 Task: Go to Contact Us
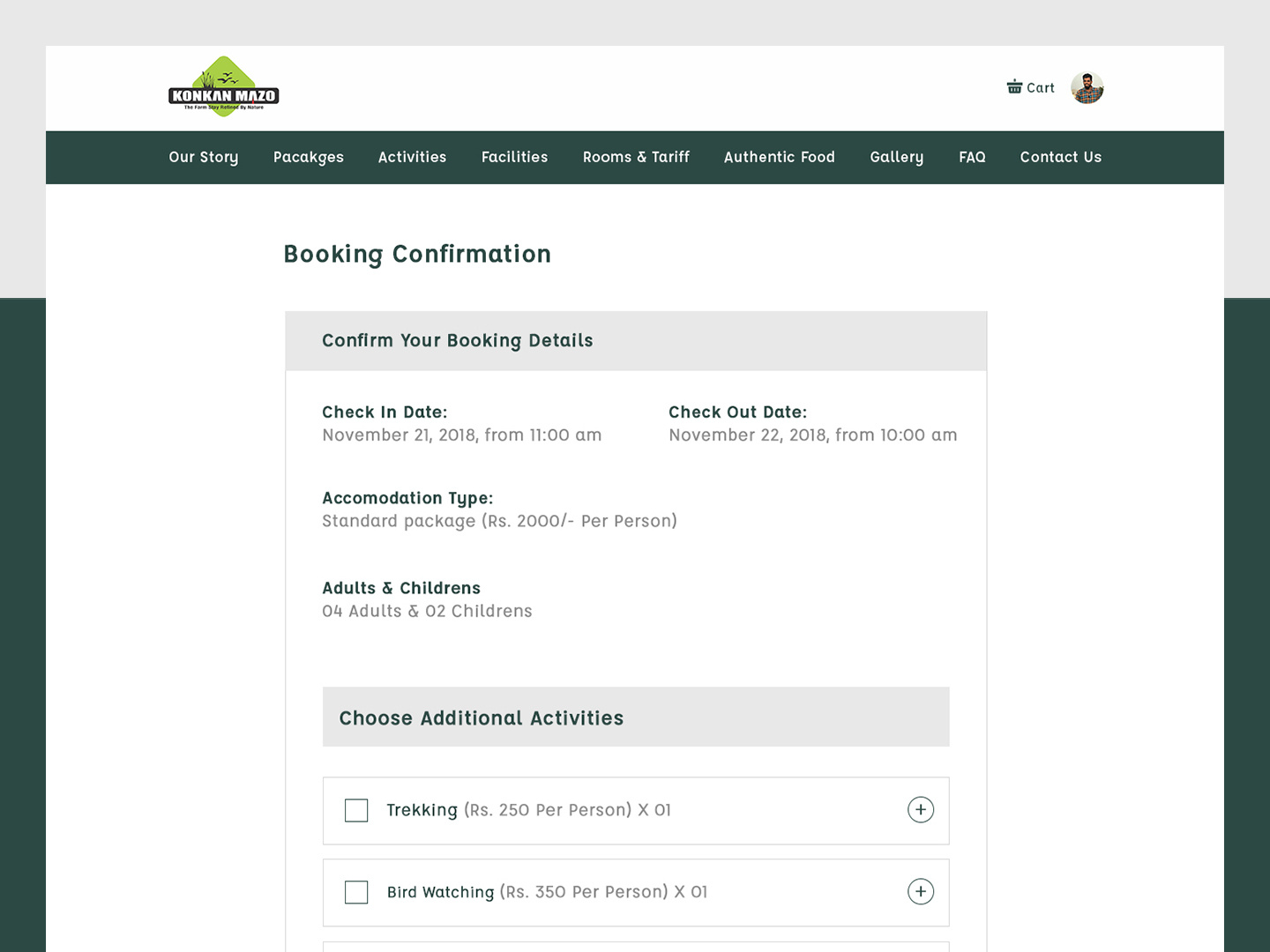pyautogui.click(x=1060, y=157)
